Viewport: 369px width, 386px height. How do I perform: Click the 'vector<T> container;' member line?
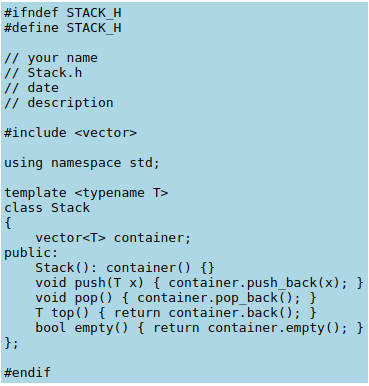[113, 238]
